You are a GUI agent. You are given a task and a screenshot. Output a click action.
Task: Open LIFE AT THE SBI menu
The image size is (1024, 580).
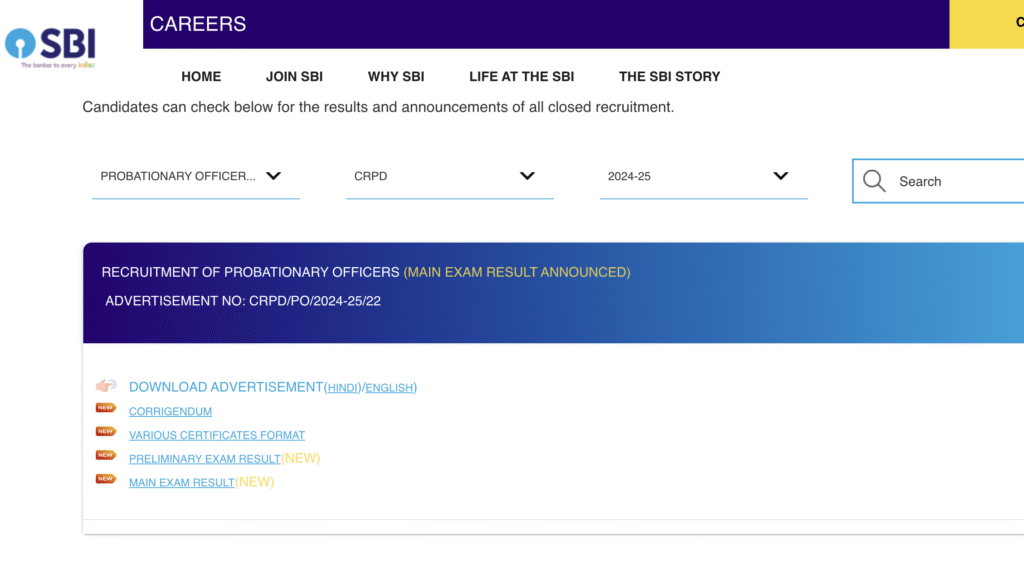[x=521, y=76]
